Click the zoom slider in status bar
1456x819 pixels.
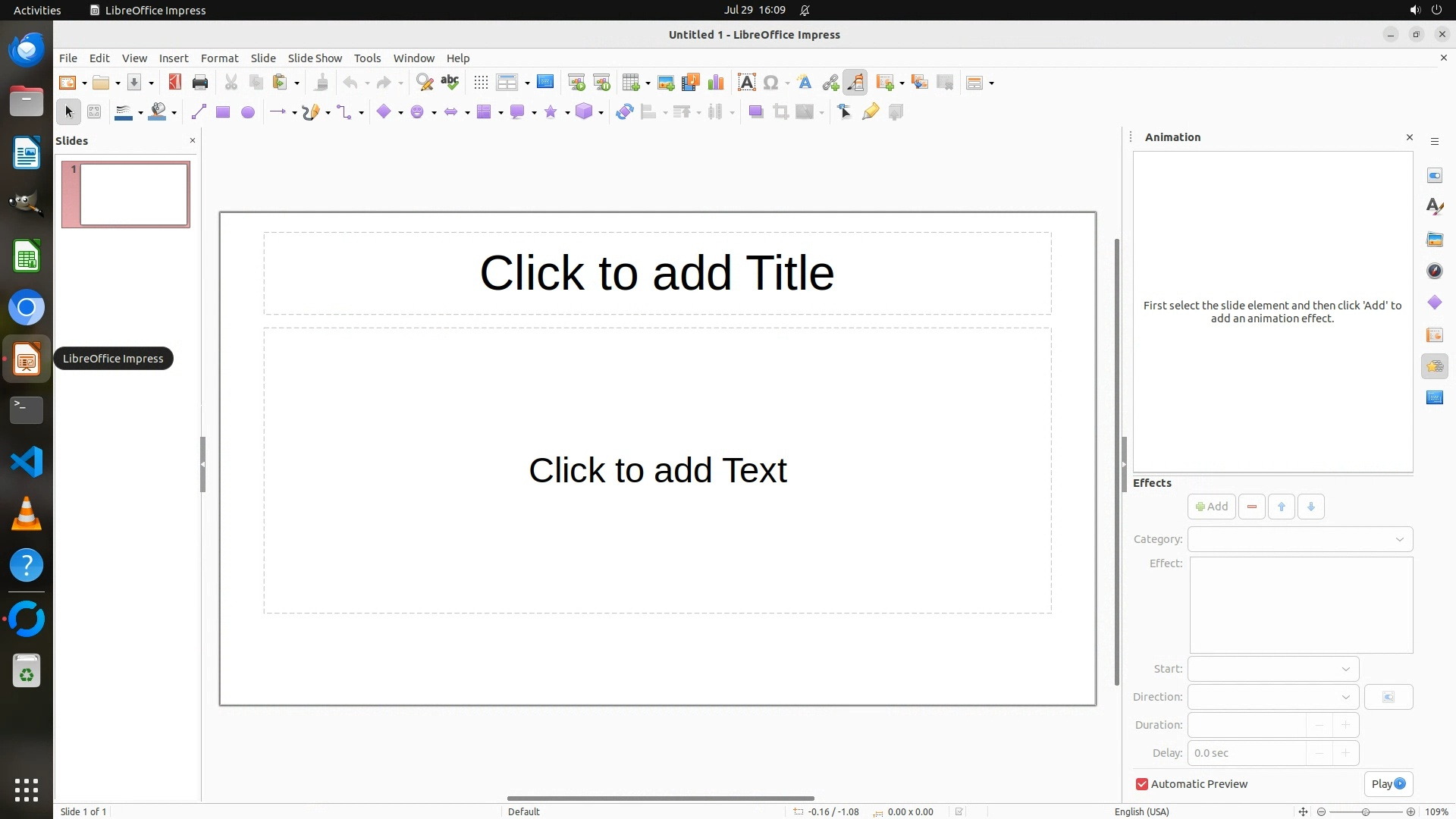coord(1365,811)
